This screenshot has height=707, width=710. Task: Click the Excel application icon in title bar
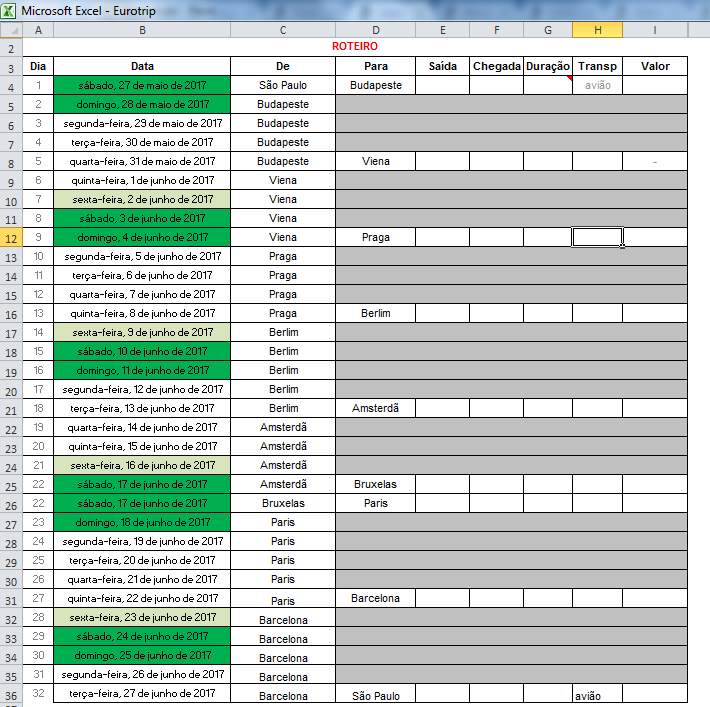tap(8, 10)
